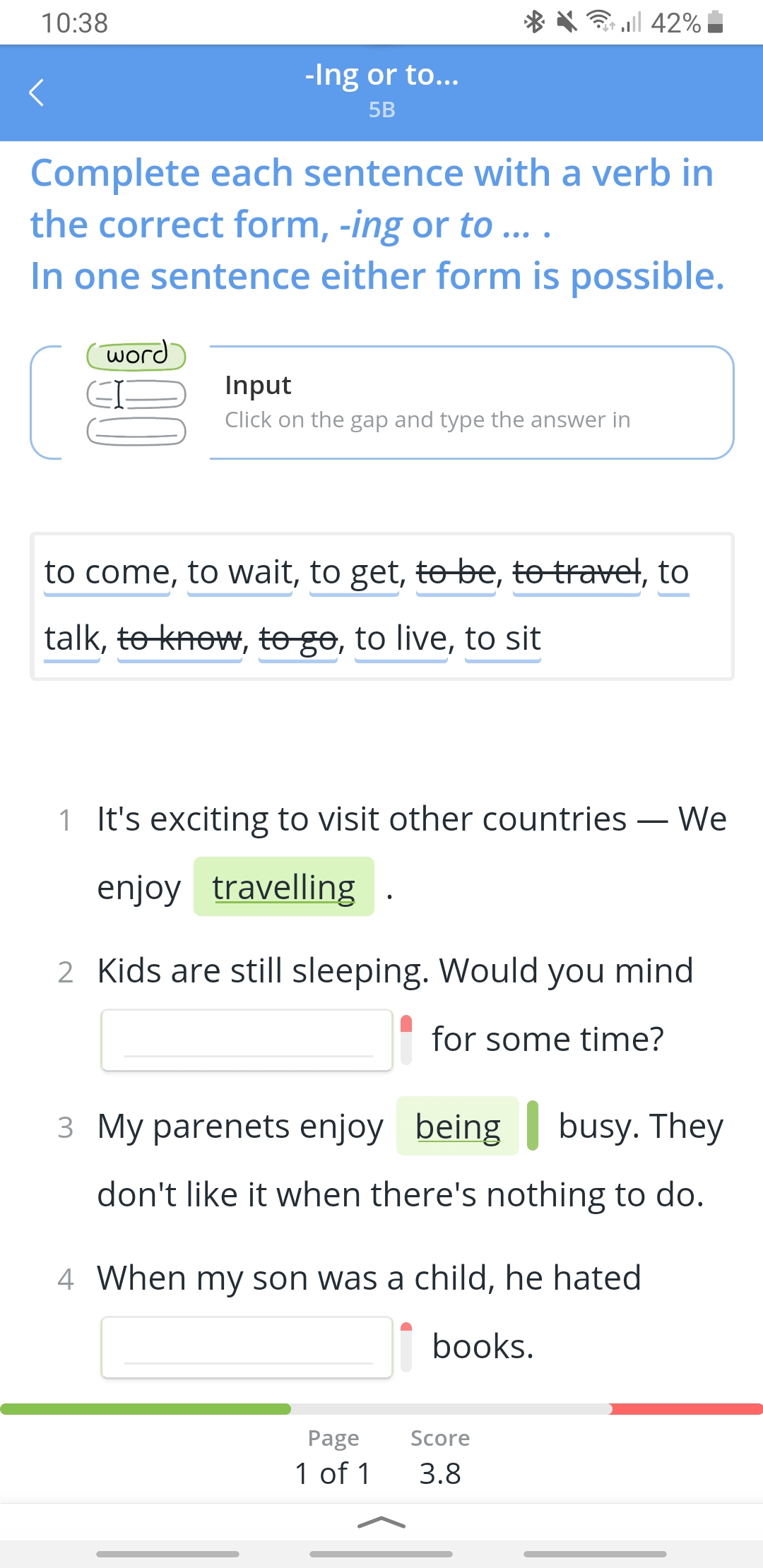Tap the word 'to wait' in word bank
Screen dimensions: 763x1568
(x=240, y=573)
